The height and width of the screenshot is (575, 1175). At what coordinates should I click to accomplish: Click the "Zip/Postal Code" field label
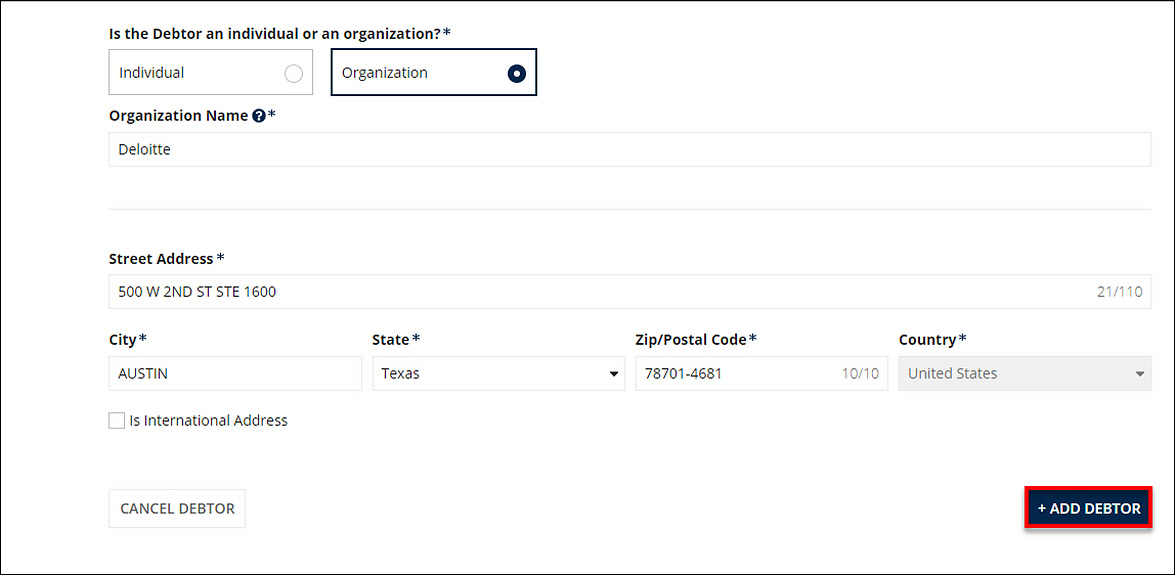coord(691,340)
